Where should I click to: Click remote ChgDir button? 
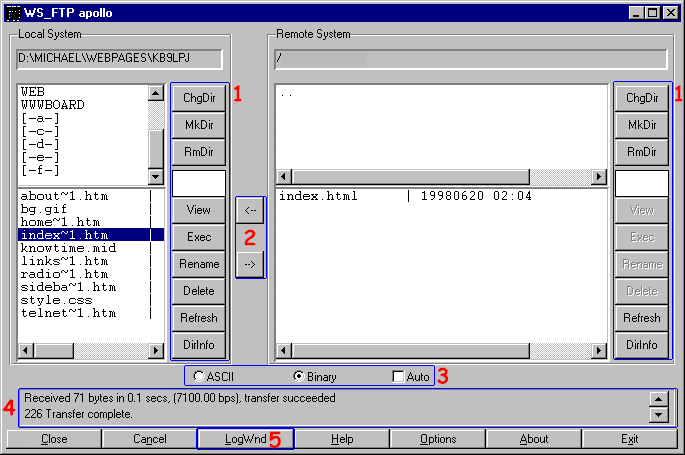642,98
